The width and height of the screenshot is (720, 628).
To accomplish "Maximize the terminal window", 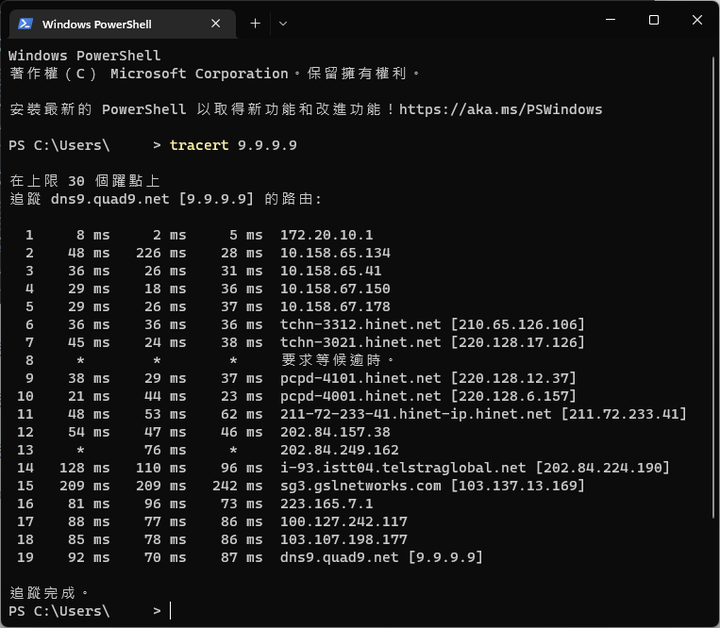I will point(653,20).
